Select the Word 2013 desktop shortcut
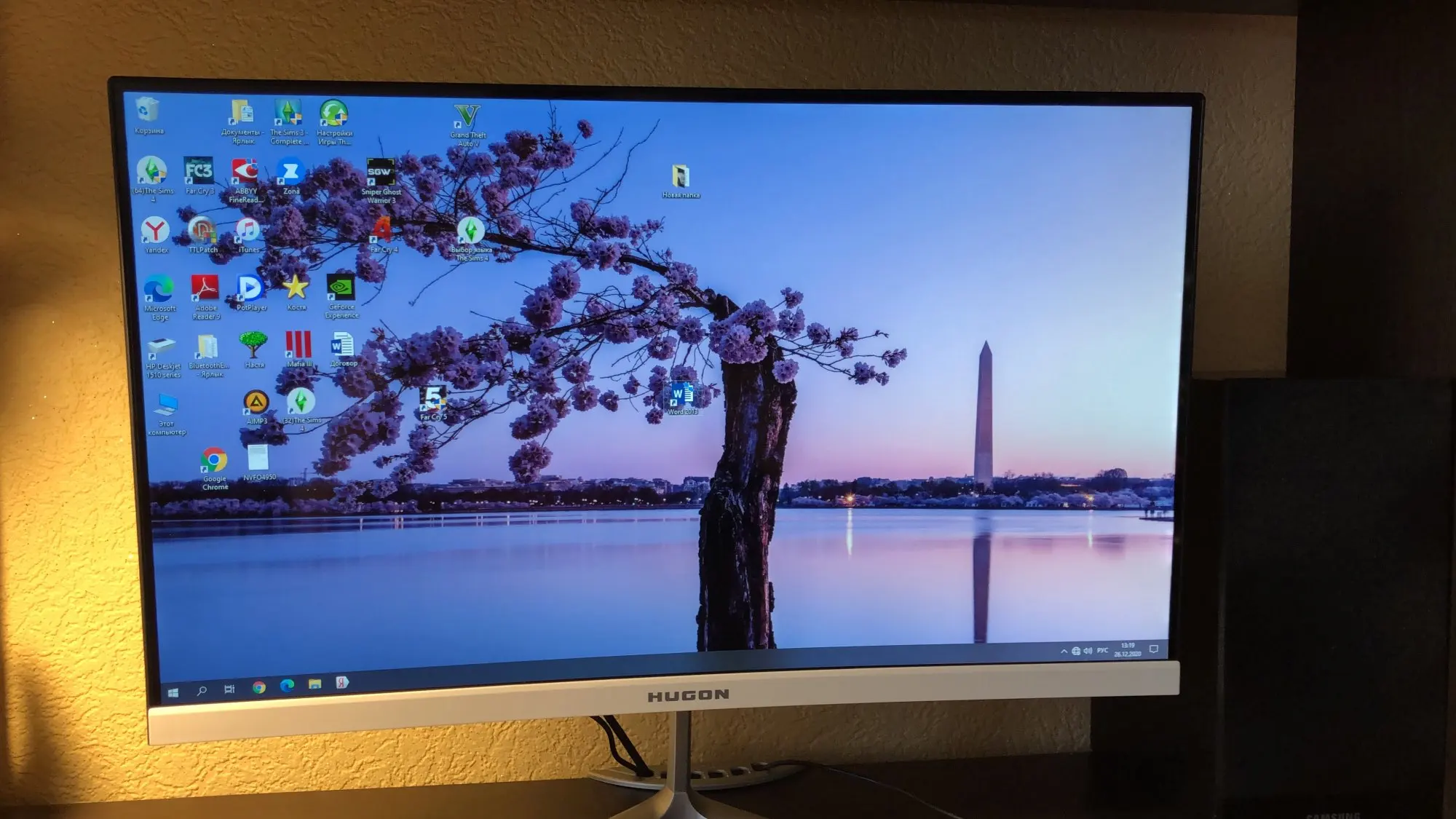This screenshot has height=819, width=1456. pos(682,395)
